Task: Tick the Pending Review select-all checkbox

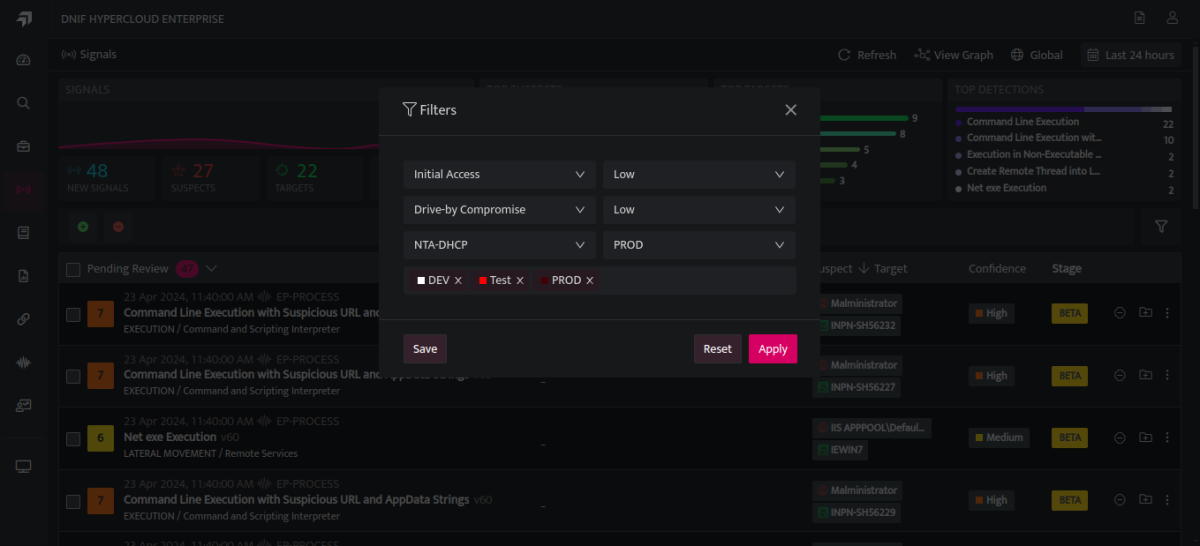Action: point(73,269)
